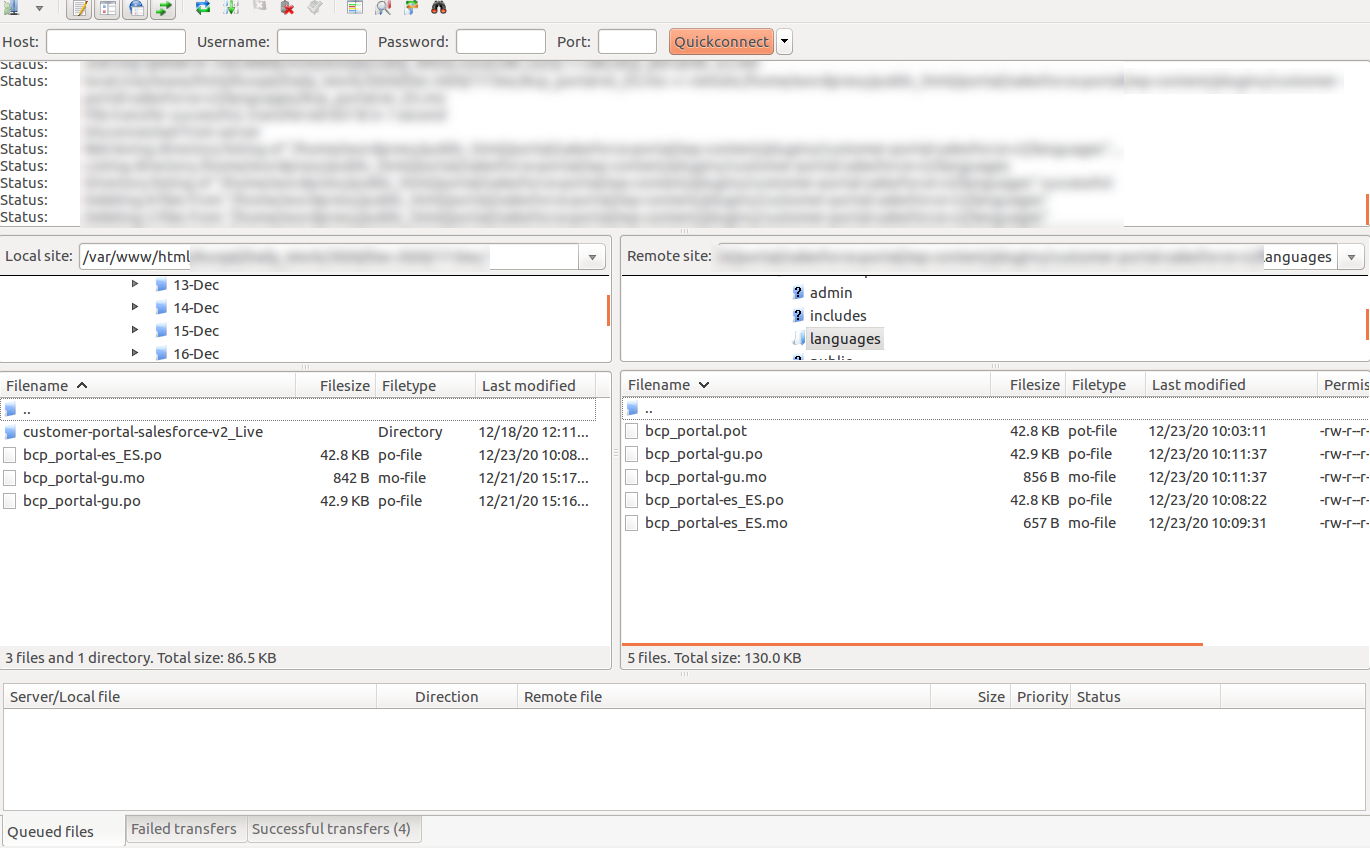This screenshot has height=848, width=1370.
Task: Toggle synchronized browsing icon
Action: point(411,8)
